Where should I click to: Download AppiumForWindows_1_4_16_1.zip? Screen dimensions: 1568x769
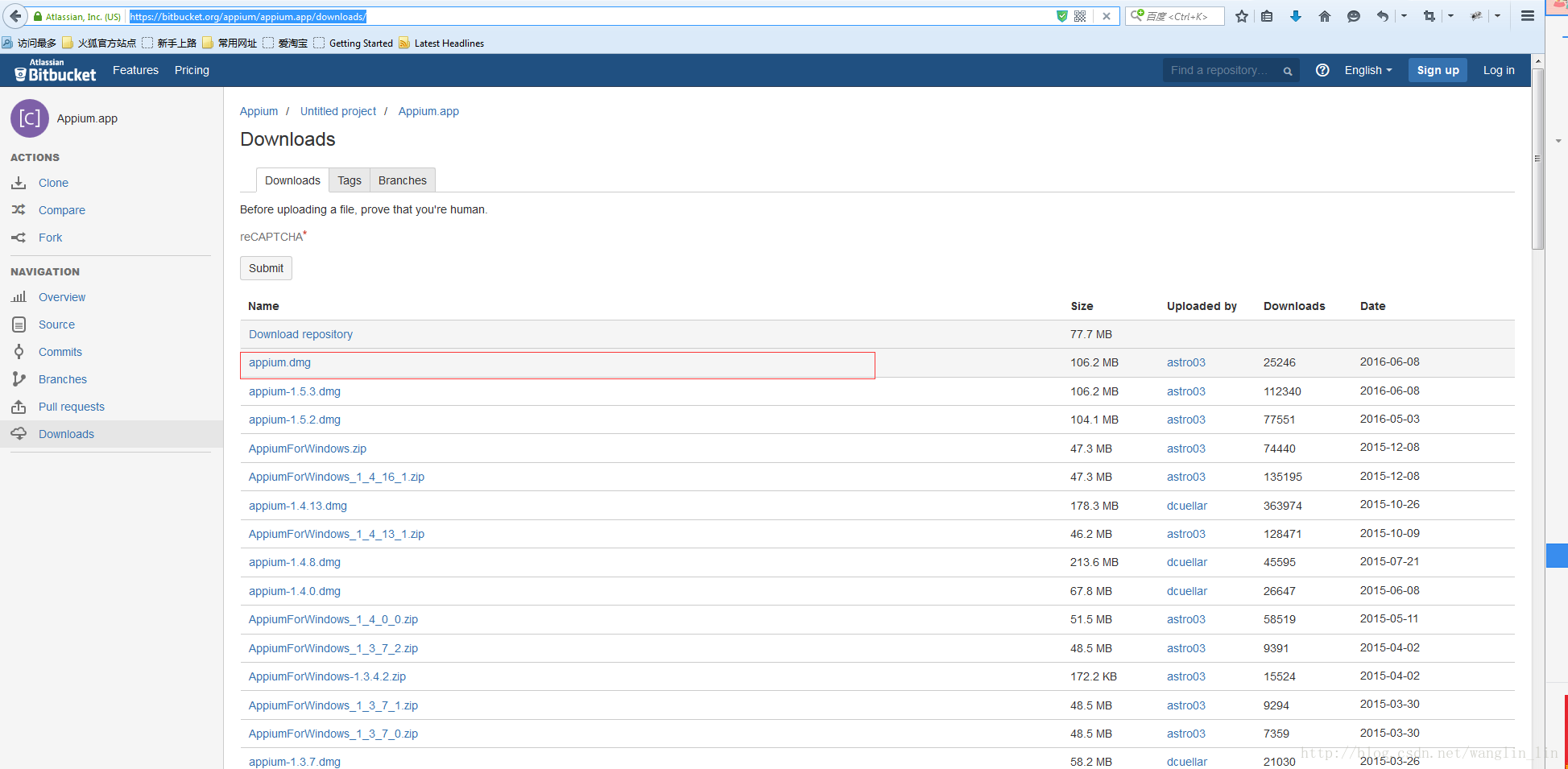[x=337, y=477]
